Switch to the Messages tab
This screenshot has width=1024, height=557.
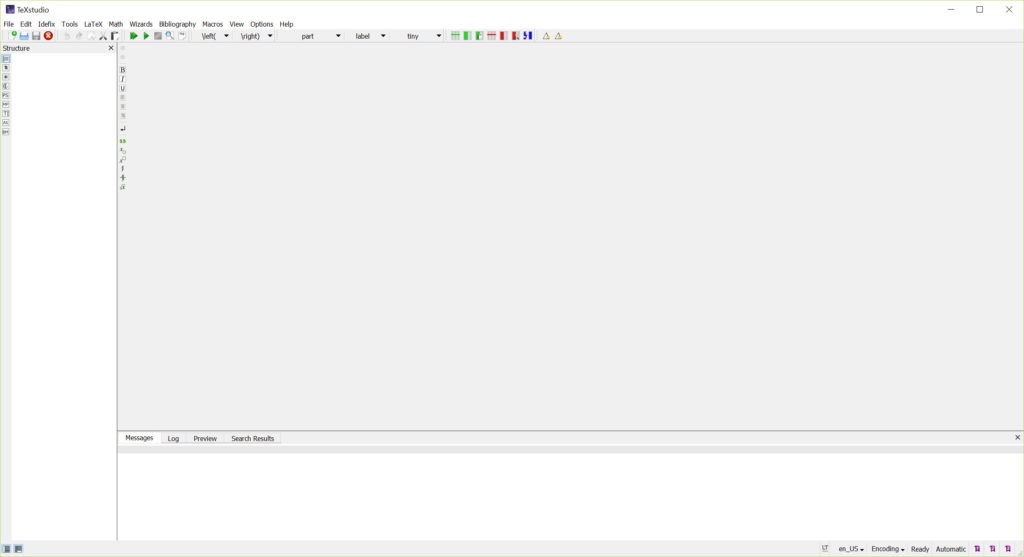[x=139, y=438]
